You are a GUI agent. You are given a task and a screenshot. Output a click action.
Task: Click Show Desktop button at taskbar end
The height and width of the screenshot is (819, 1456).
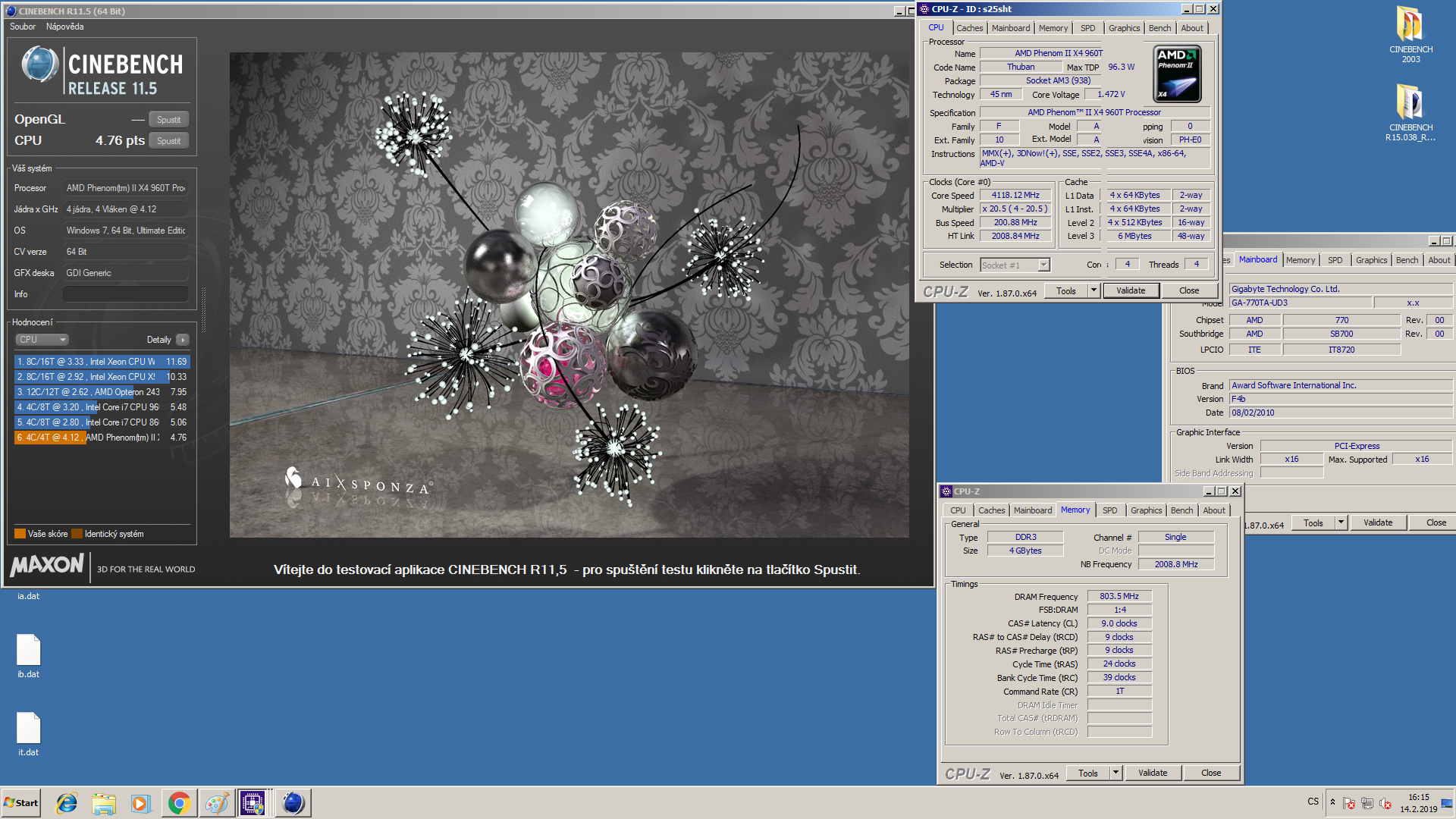coord(1448,803)
